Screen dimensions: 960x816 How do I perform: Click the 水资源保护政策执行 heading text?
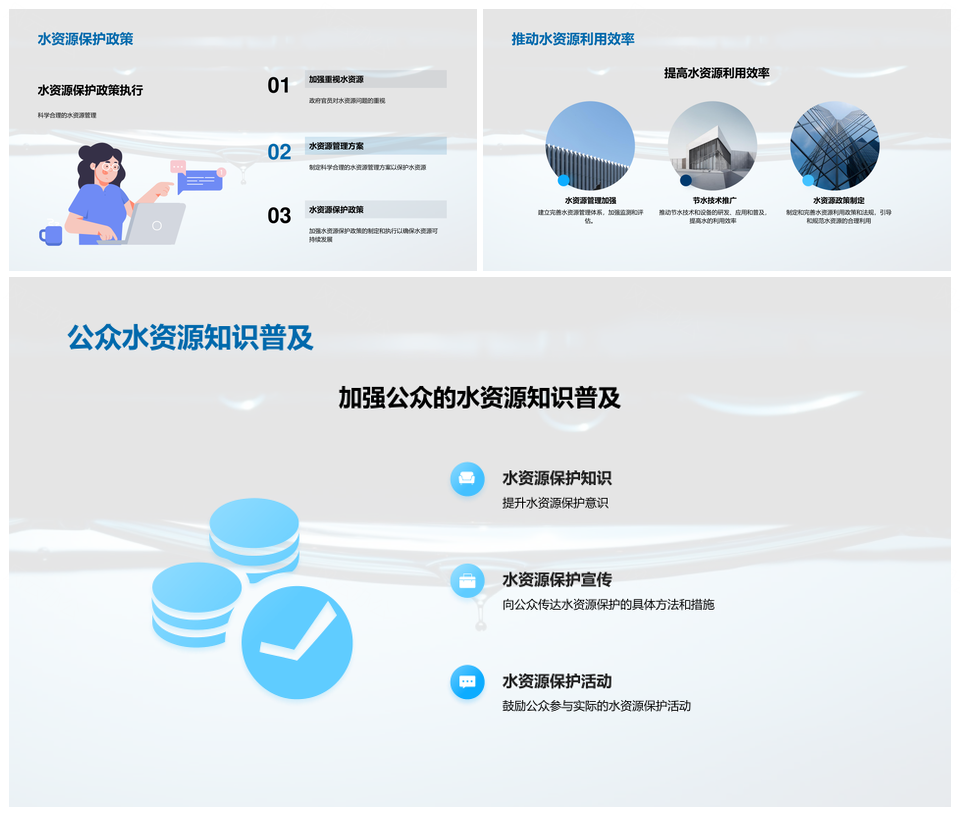pos(90,90)
